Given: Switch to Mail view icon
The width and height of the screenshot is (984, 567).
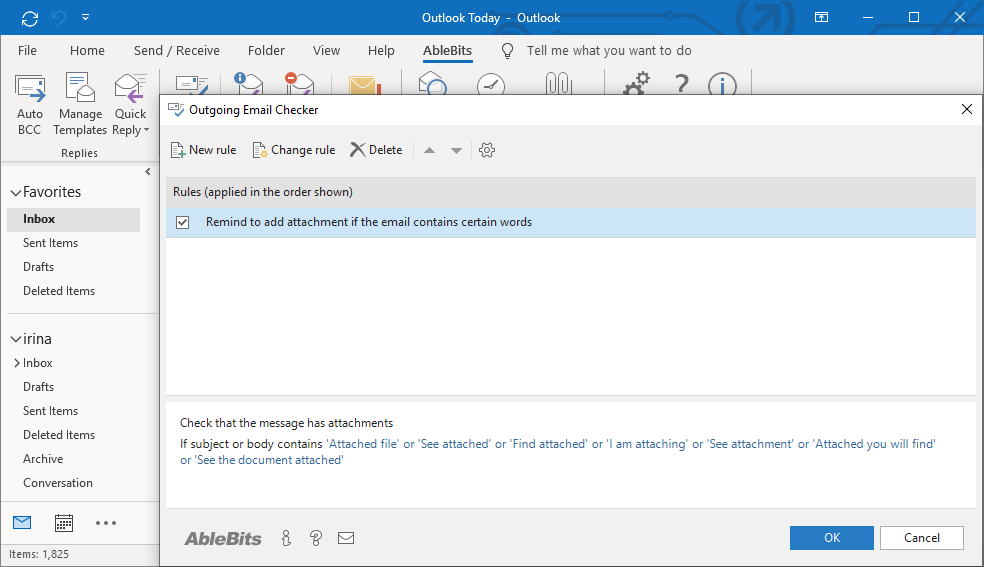Looking at the screenshot, I should pyautogui.click(x=22, y=522).
